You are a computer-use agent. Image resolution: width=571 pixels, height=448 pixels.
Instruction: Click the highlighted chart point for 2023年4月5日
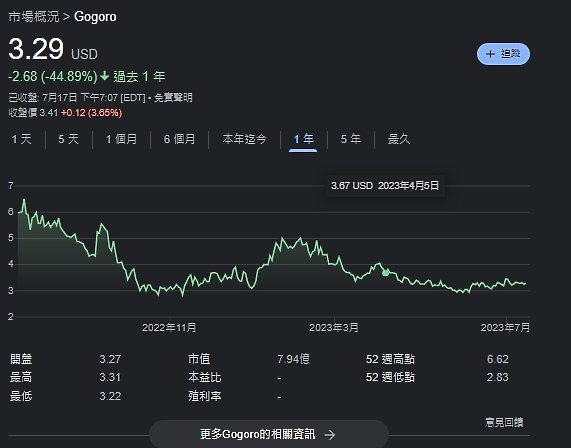(x=386, y=273)
